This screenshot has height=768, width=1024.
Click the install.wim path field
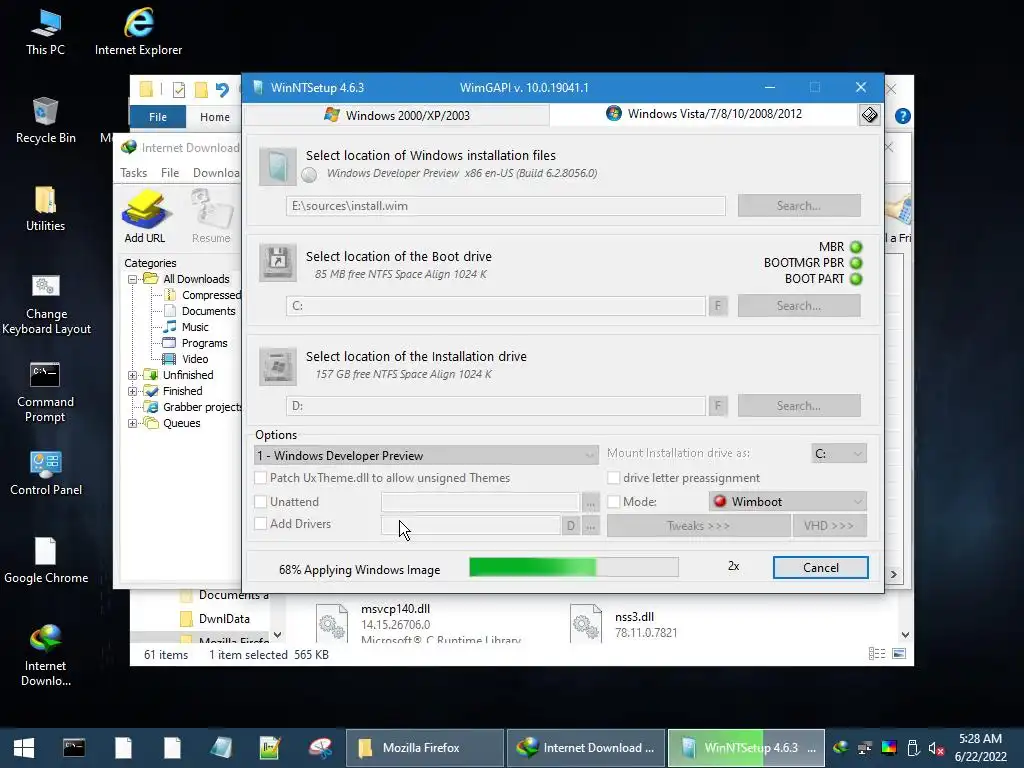click(x=505, y=206)
